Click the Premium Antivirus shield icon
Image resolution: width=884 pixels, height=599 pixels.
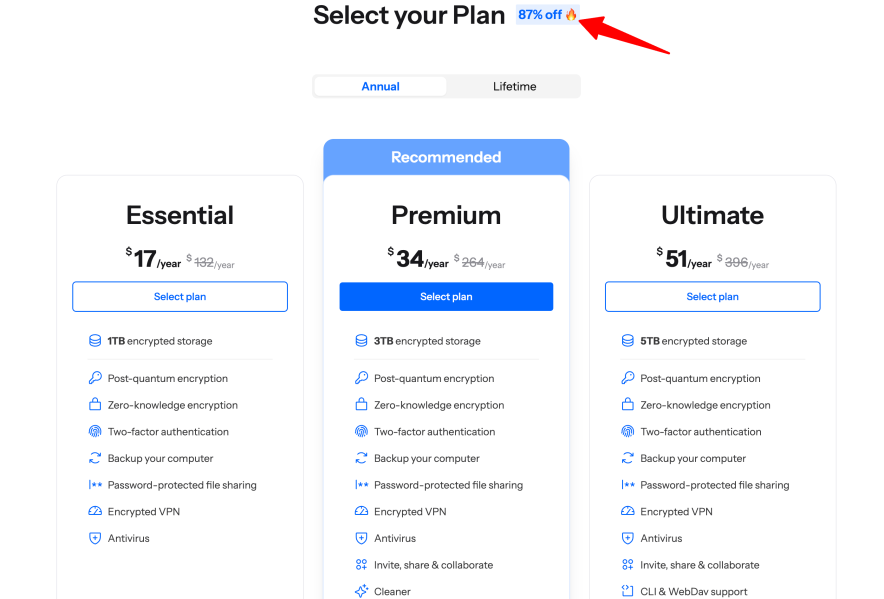coord(362,538)
